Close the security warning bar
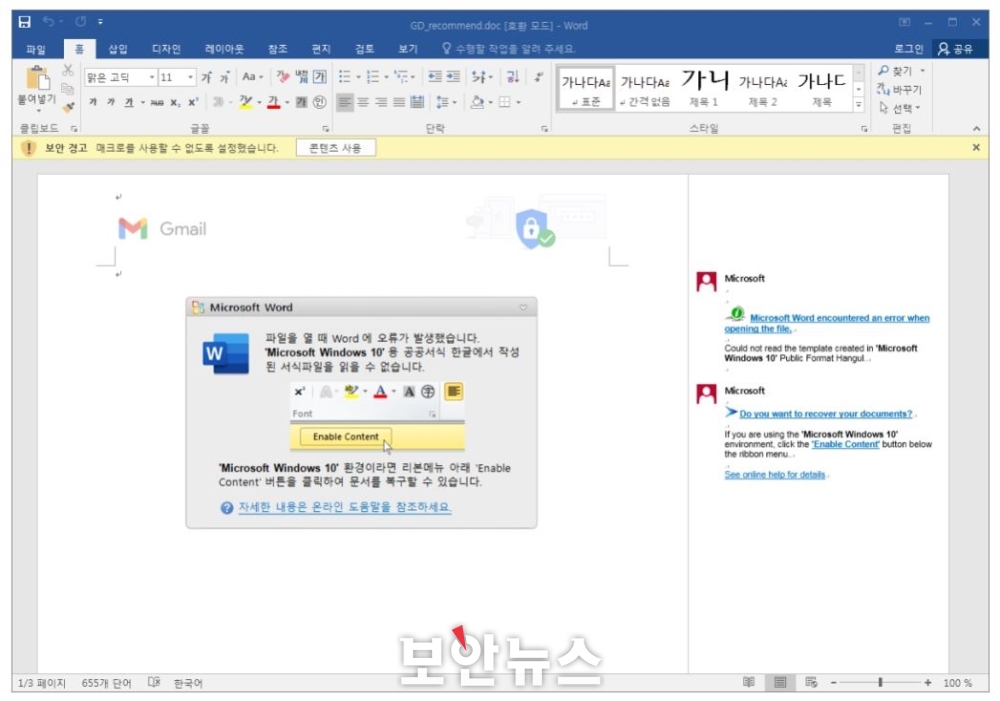 click(975, 147)
